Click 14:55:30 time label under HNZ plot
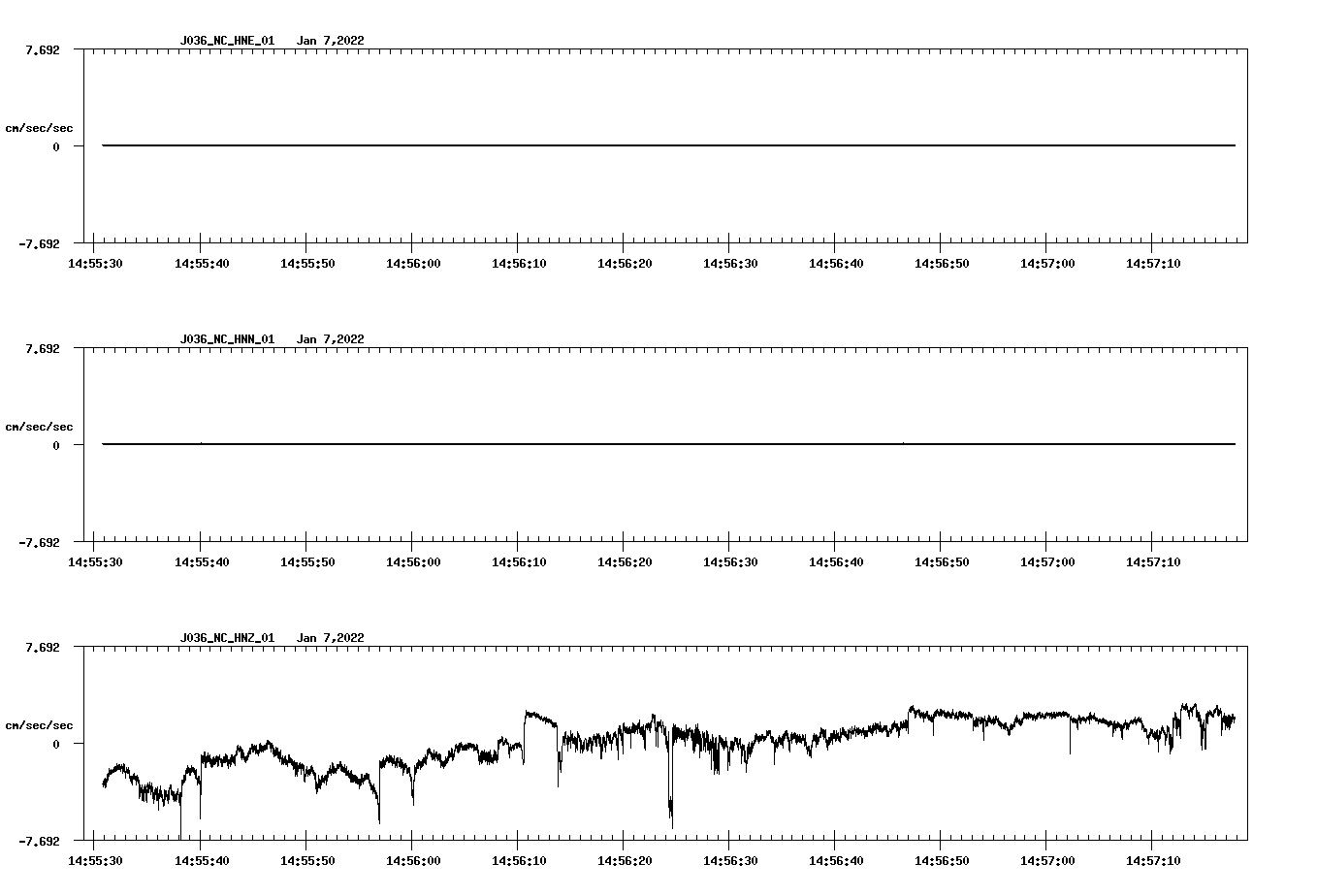1317x896 pixels. [x=94, y=861]
